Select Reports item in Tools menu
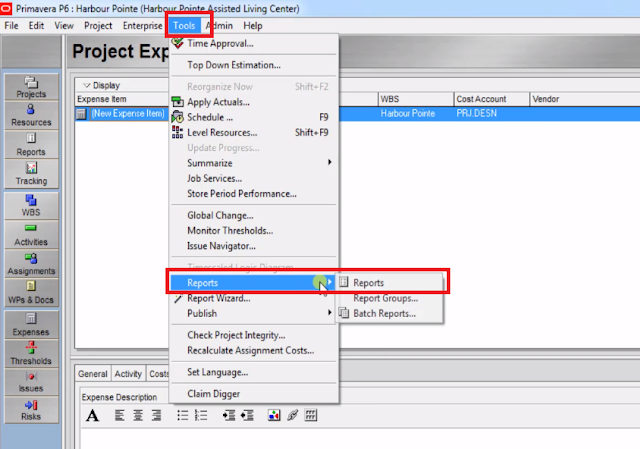The image size is (640, 449). (253, 283)
